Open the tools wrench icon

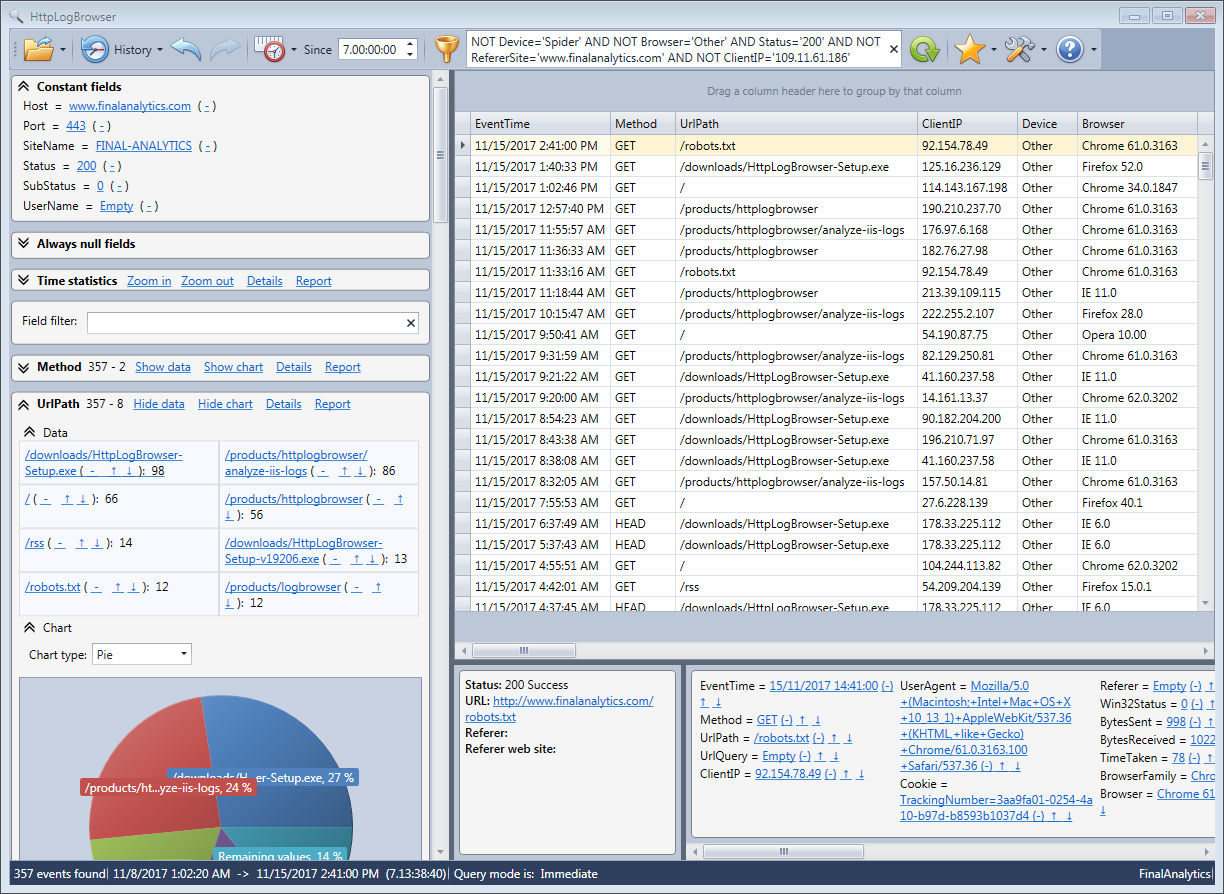pos(1019,49)
